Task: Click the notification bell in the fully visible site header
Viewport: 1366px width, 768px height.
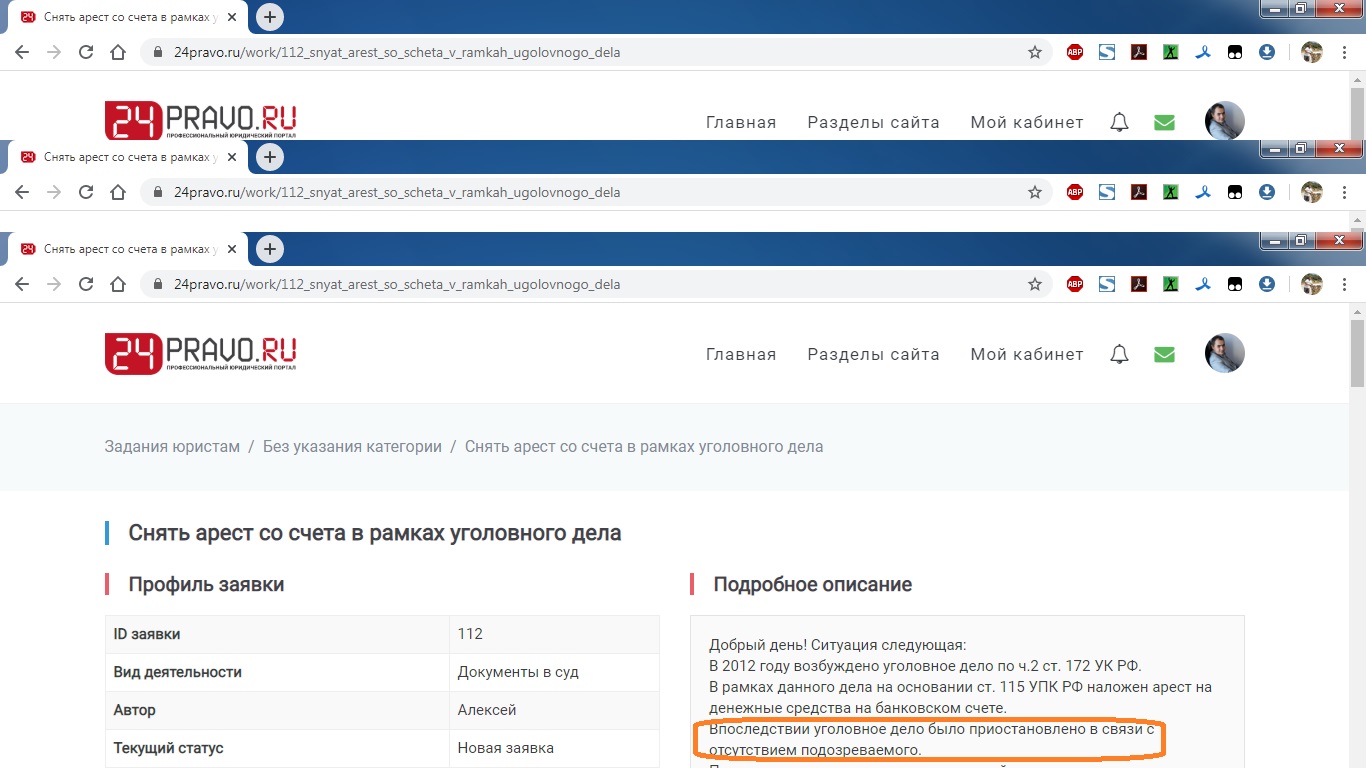Action: 1119,354
